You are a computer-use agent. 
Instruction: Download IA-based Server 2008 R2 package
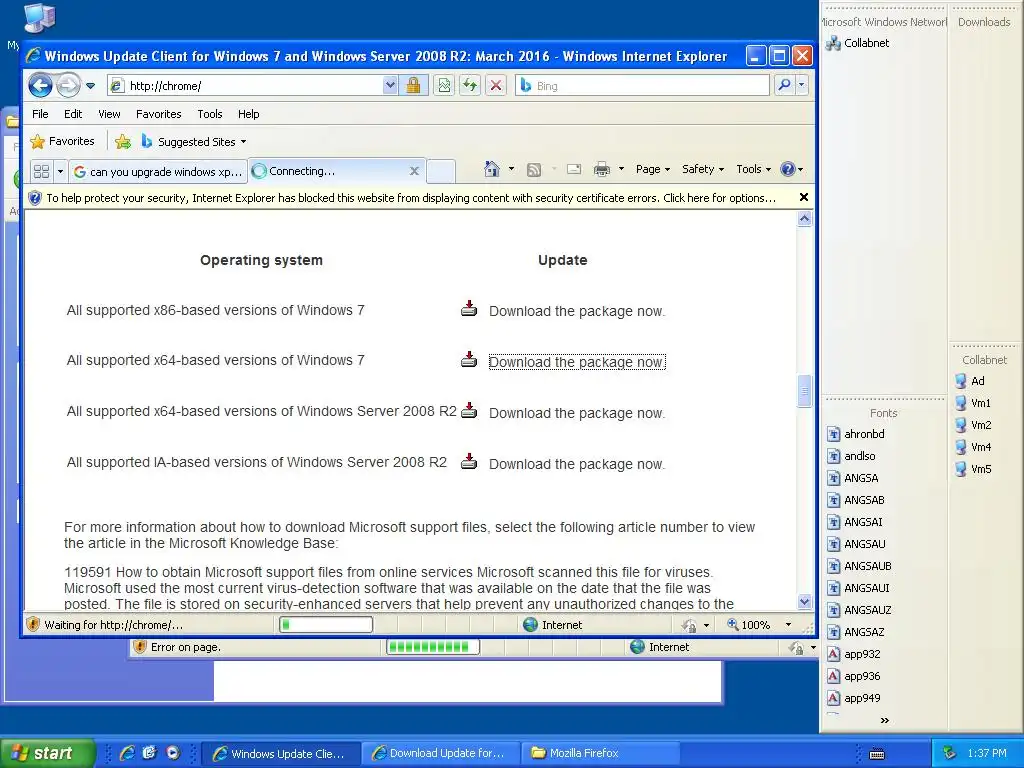pos(577,464)
